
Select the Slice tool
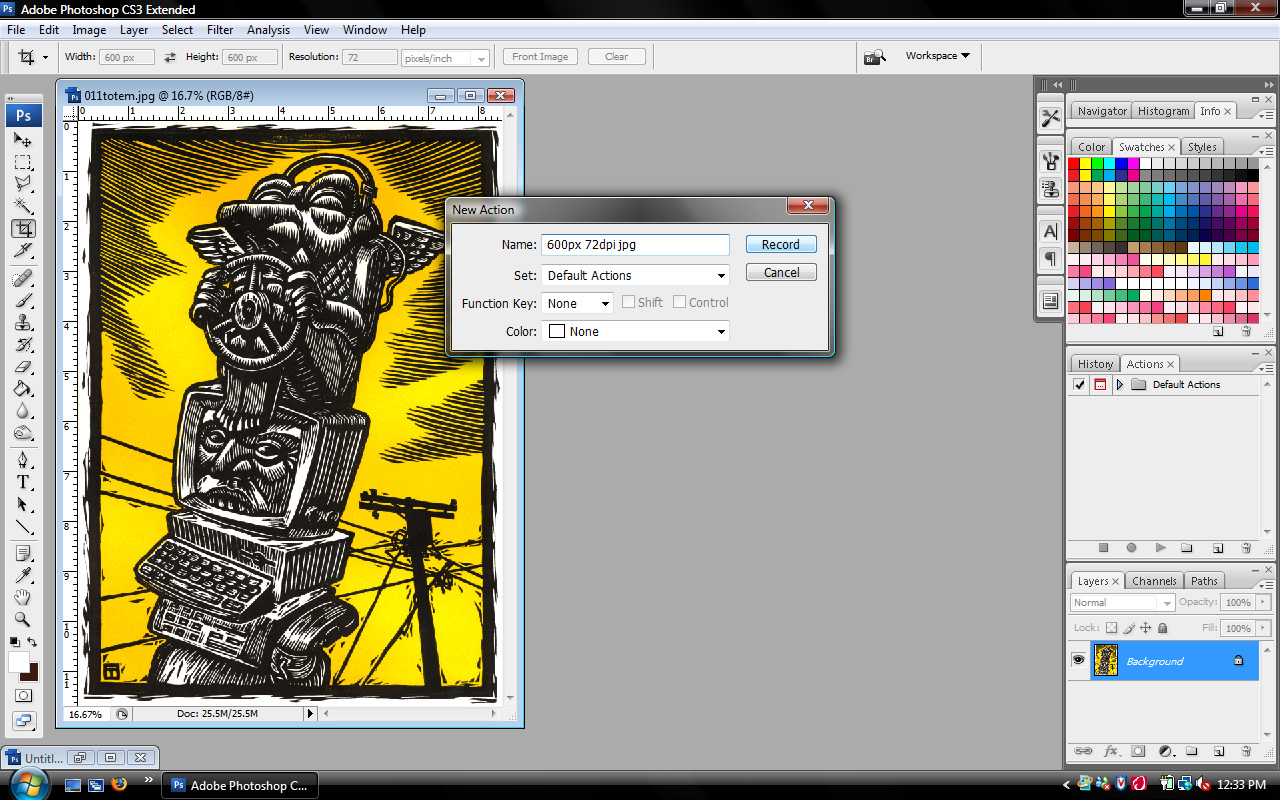click(23, 250)
